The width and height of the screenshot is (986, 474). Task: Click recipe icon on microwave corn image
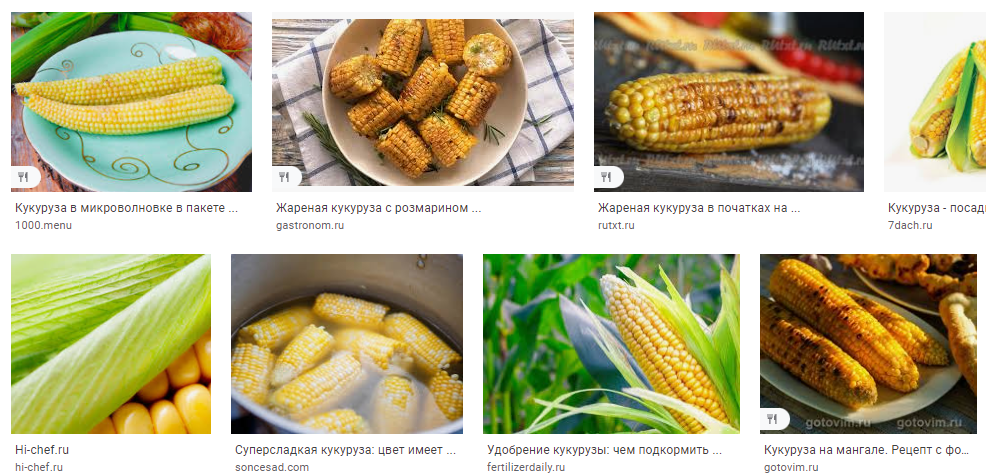(24, 177)
